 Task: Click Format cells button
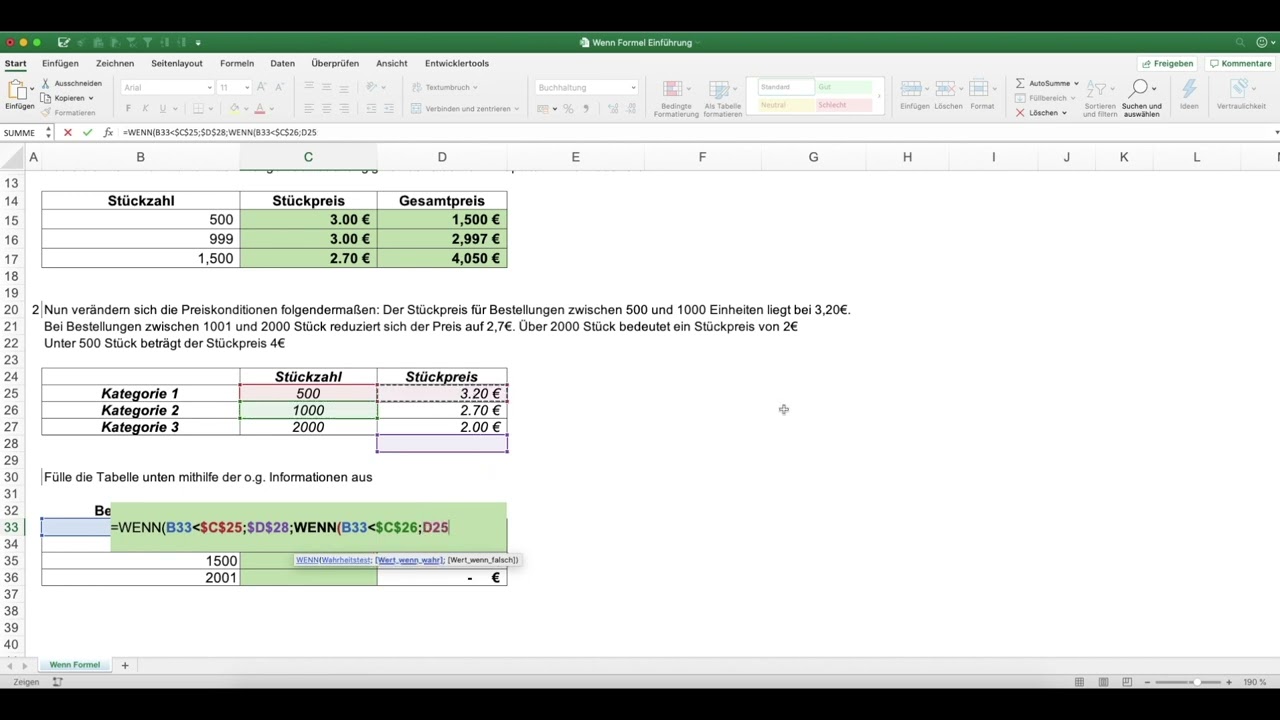click(x=982, y=95)
